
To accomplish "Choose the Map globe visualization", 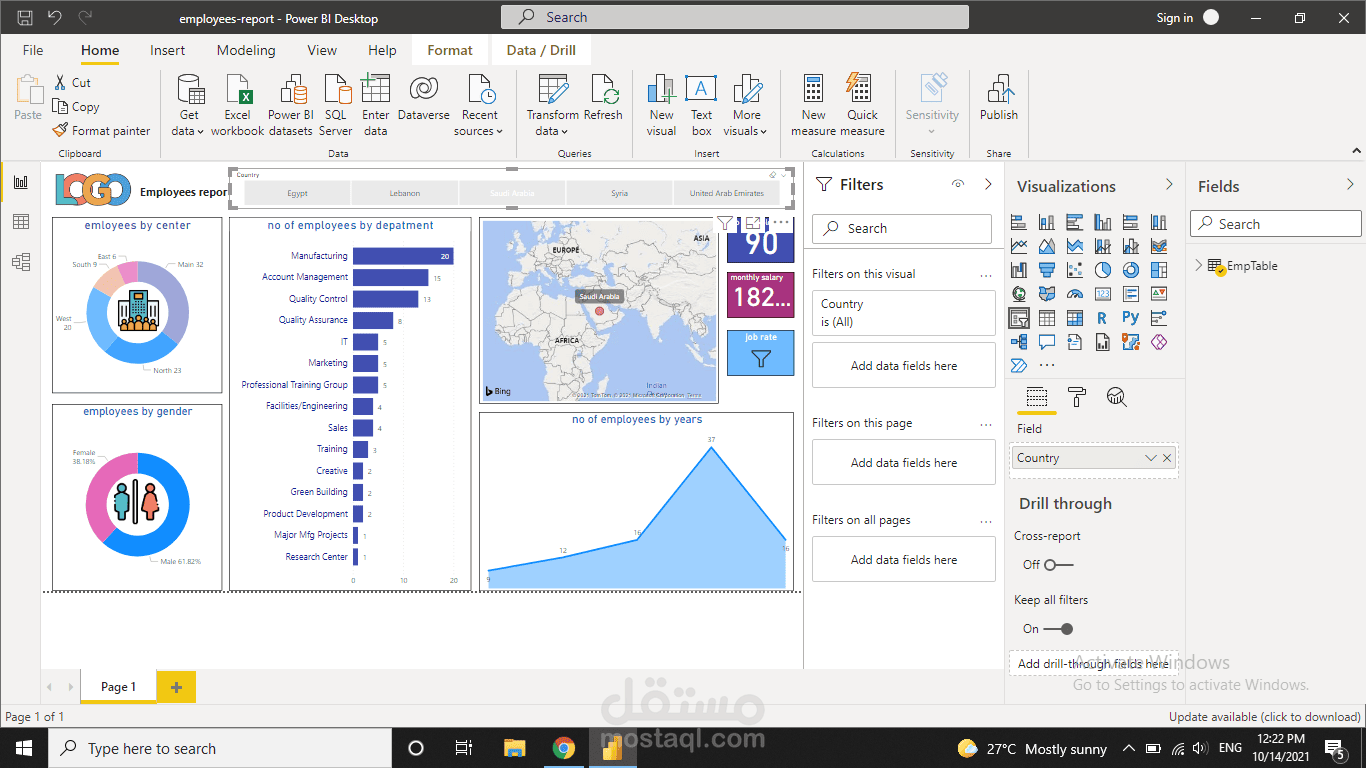I will 1019,294.
